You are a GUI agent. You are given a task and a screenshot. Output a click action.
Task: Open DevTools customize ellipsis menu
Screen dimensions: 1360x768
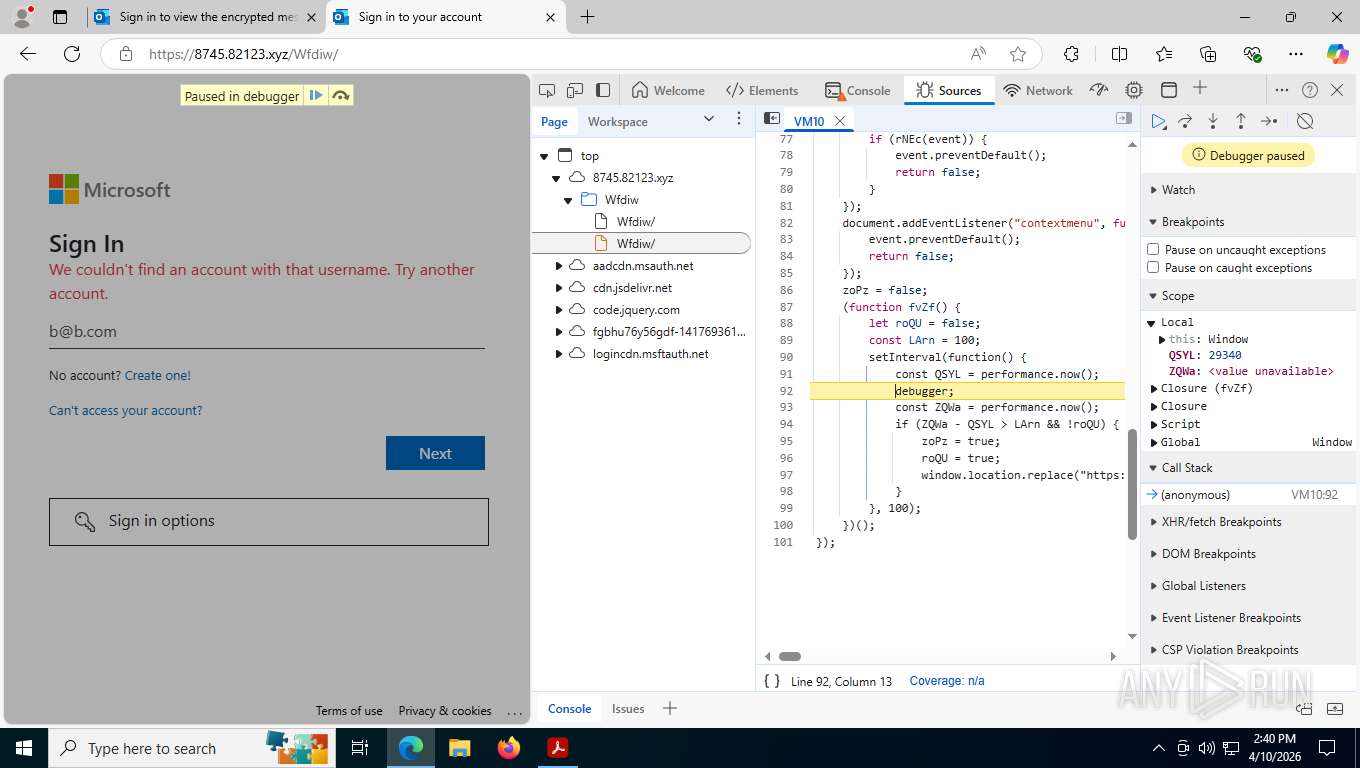click(x=1282, y=90)
